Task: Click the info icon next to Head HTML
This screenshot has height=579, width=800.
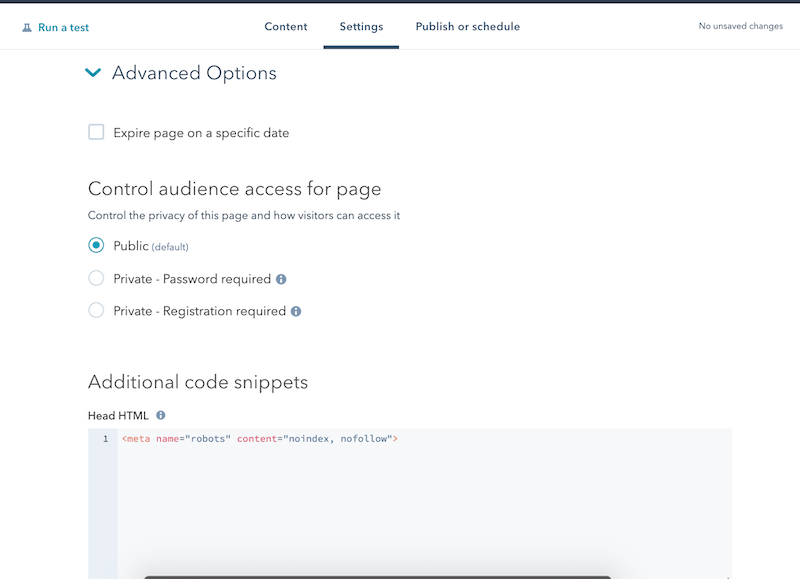Action: 160,415
